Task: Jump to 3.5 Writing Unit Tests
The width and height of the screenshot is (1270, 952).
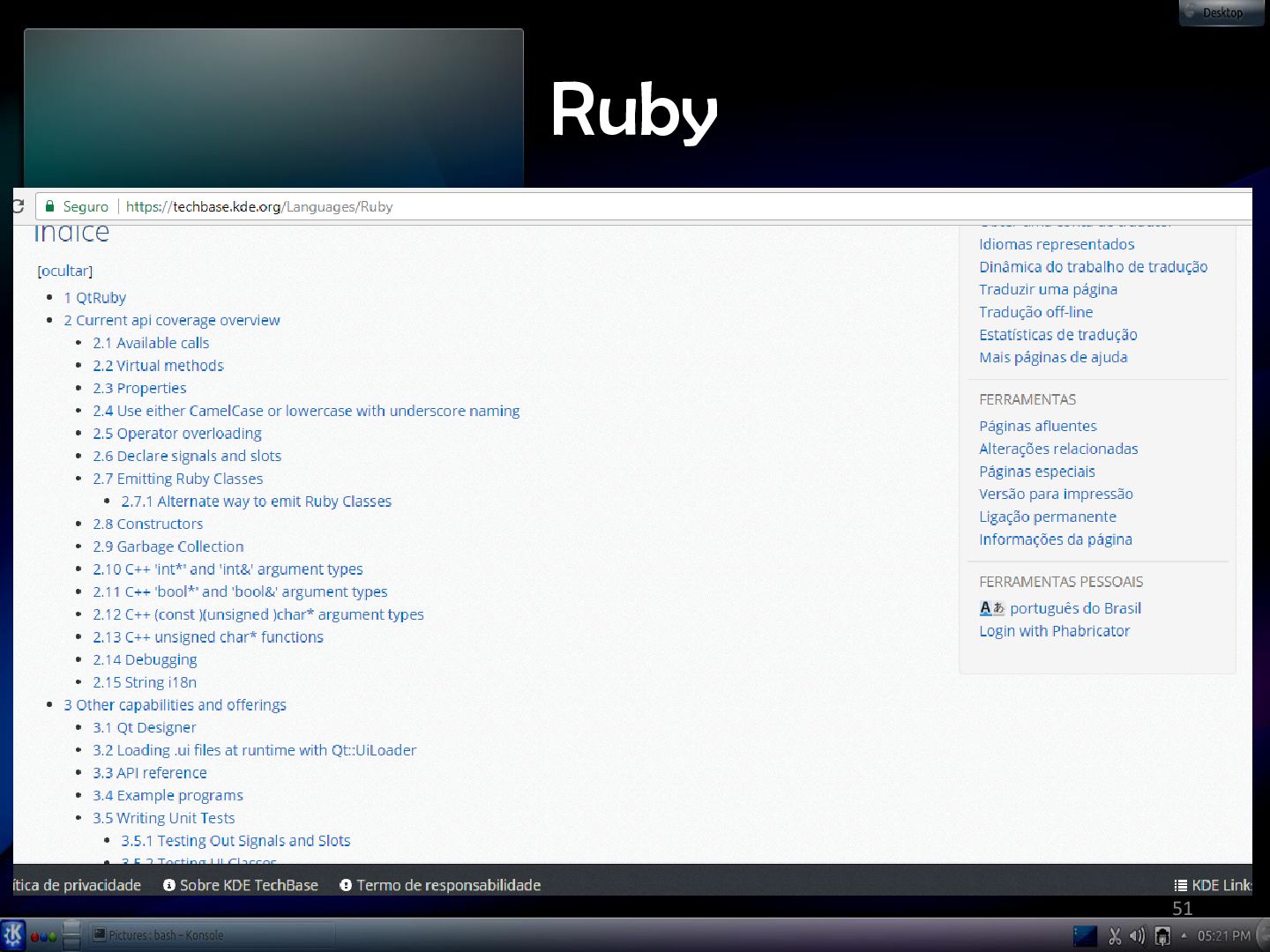Action: (x=164, y=818)
